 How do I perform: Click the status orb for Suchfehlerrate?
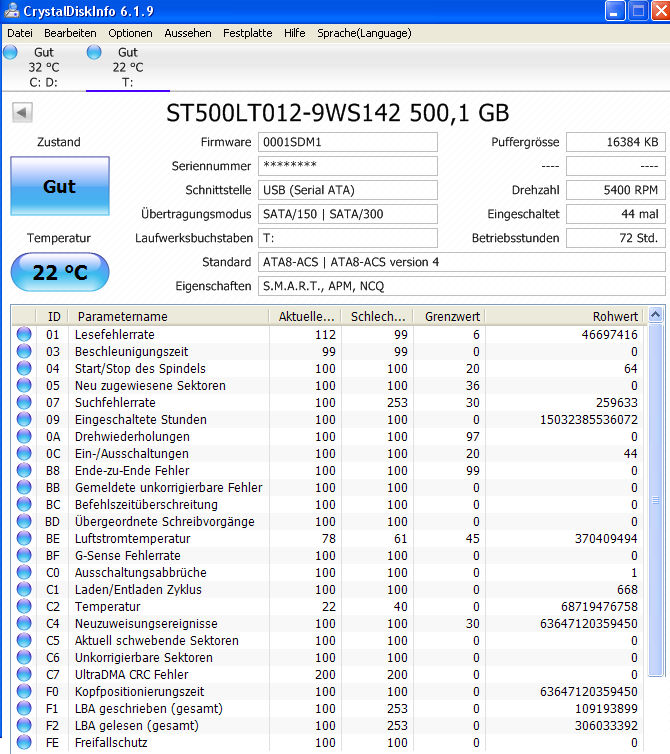coord(24,402)
